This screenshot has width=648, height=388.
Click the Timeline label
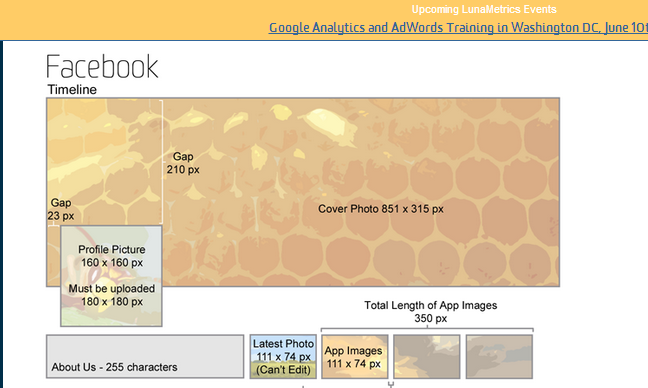72,89
